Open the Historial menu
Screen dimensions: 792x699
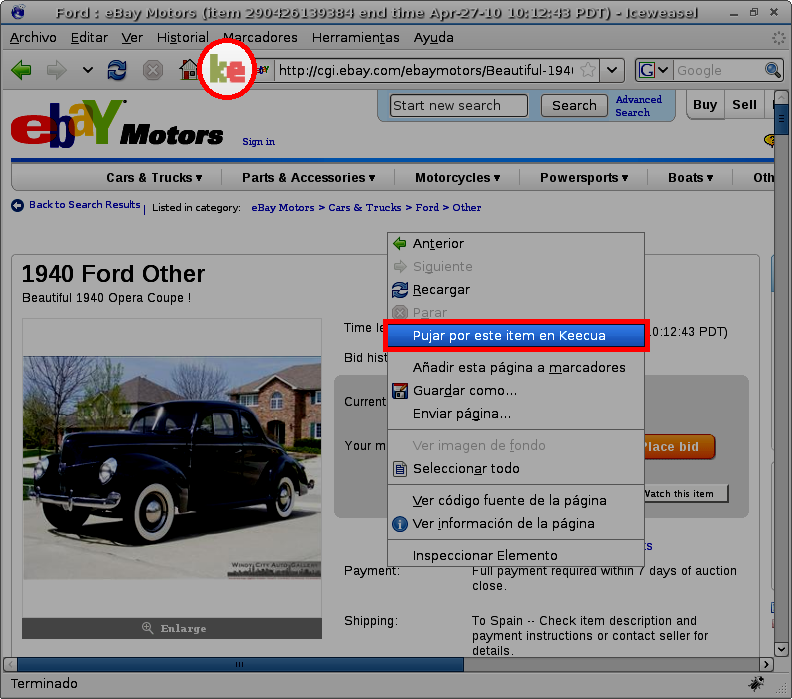(x=182, y=37)
